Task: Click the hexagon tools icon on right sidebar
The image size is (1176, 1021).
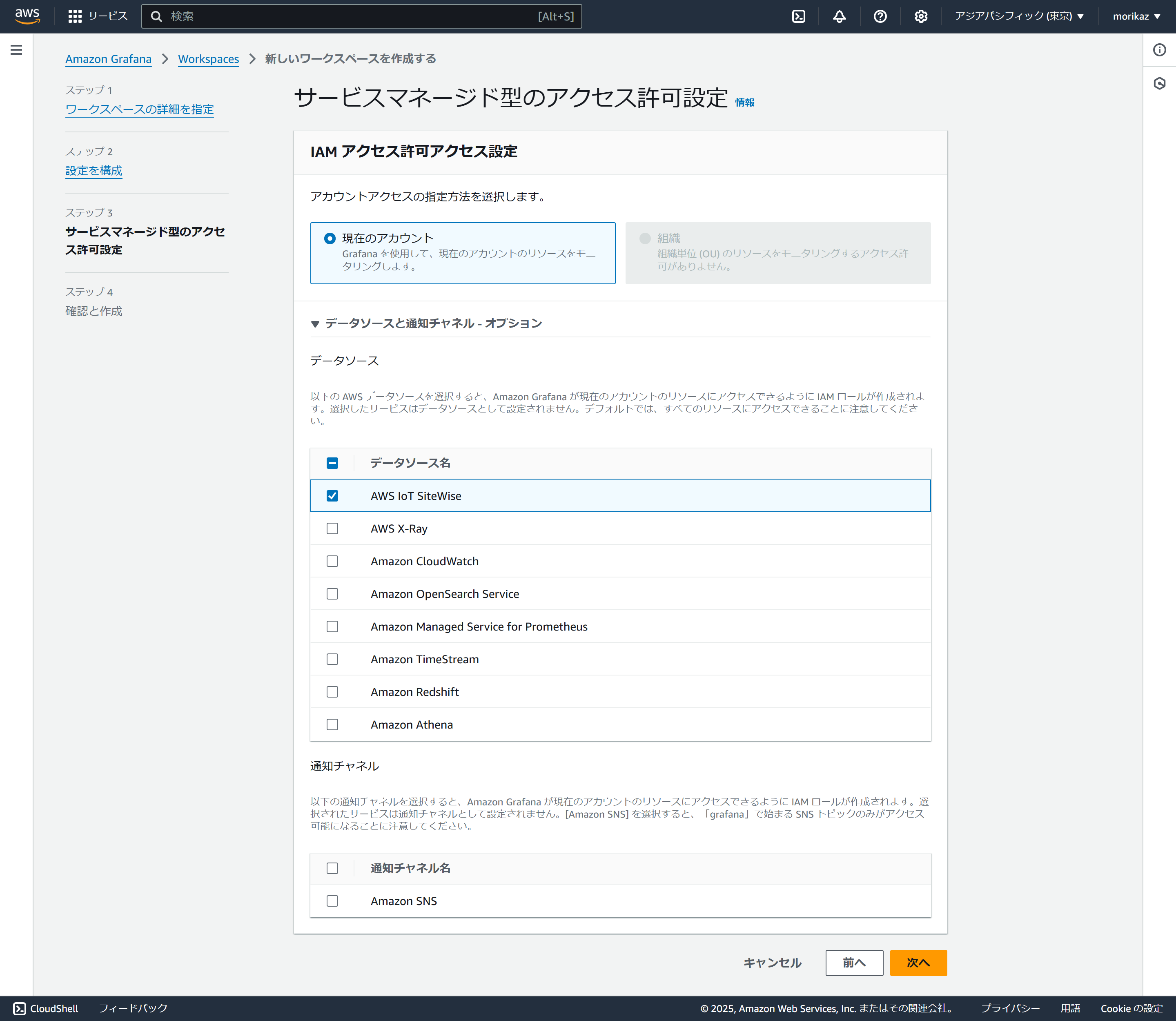Action: (1160, 84)
